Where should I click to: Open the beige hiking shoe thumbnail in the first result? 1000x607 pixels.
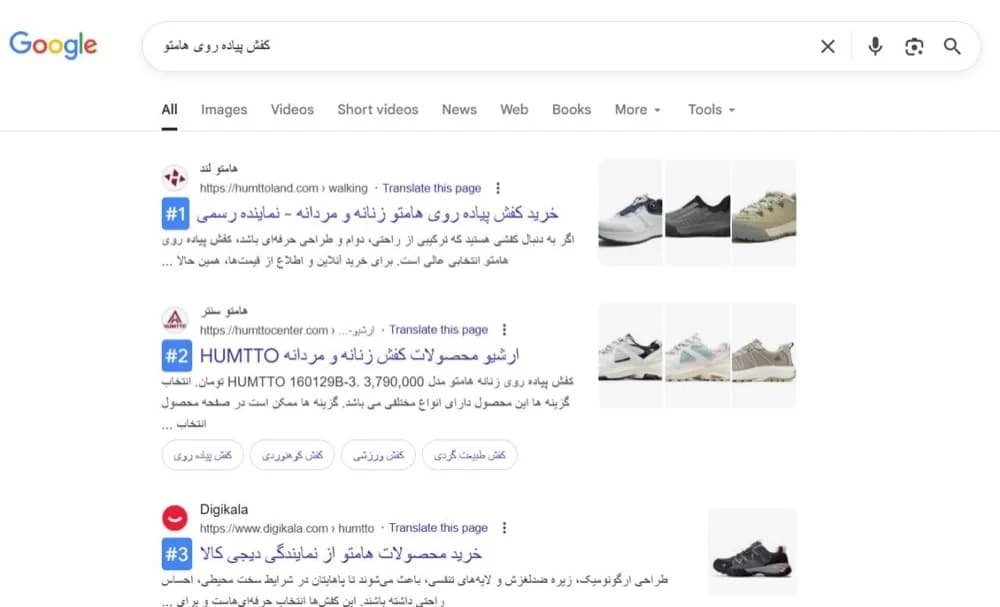[764, 212]
